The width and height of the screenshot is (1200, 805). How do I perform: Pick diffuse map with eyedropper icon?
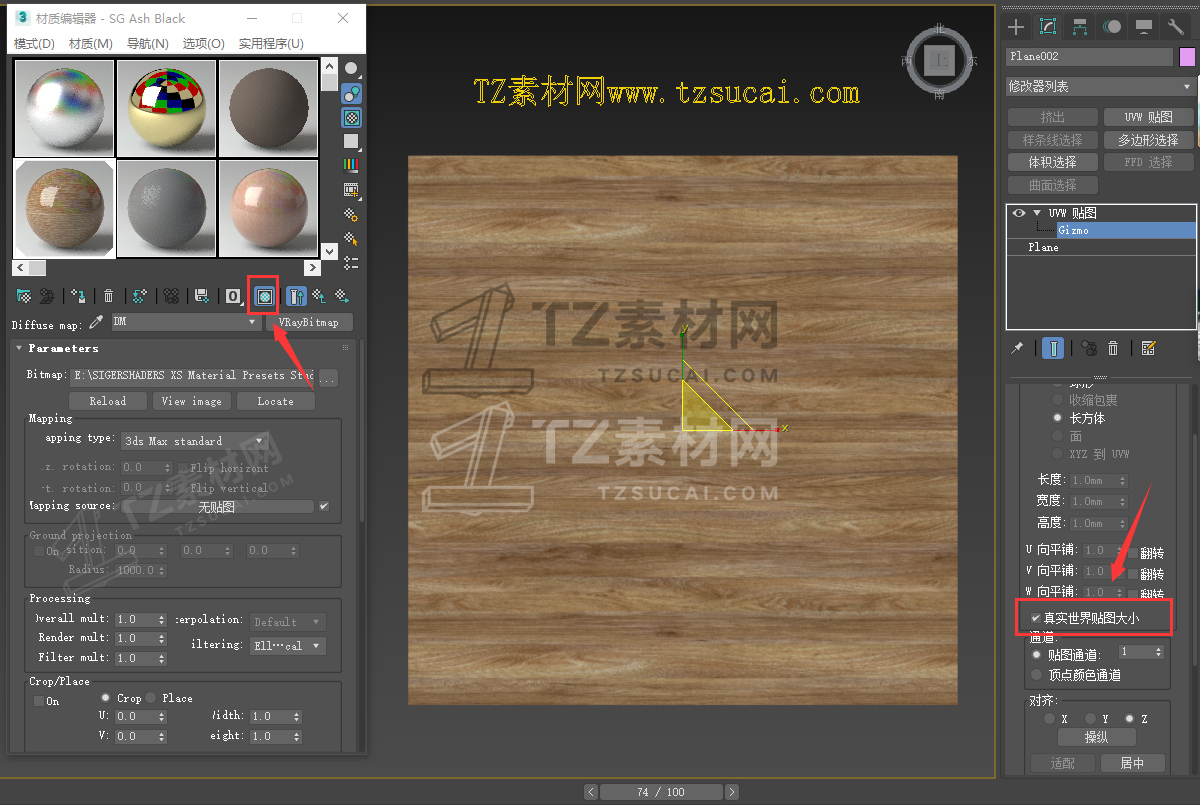[x=97, y=322]
